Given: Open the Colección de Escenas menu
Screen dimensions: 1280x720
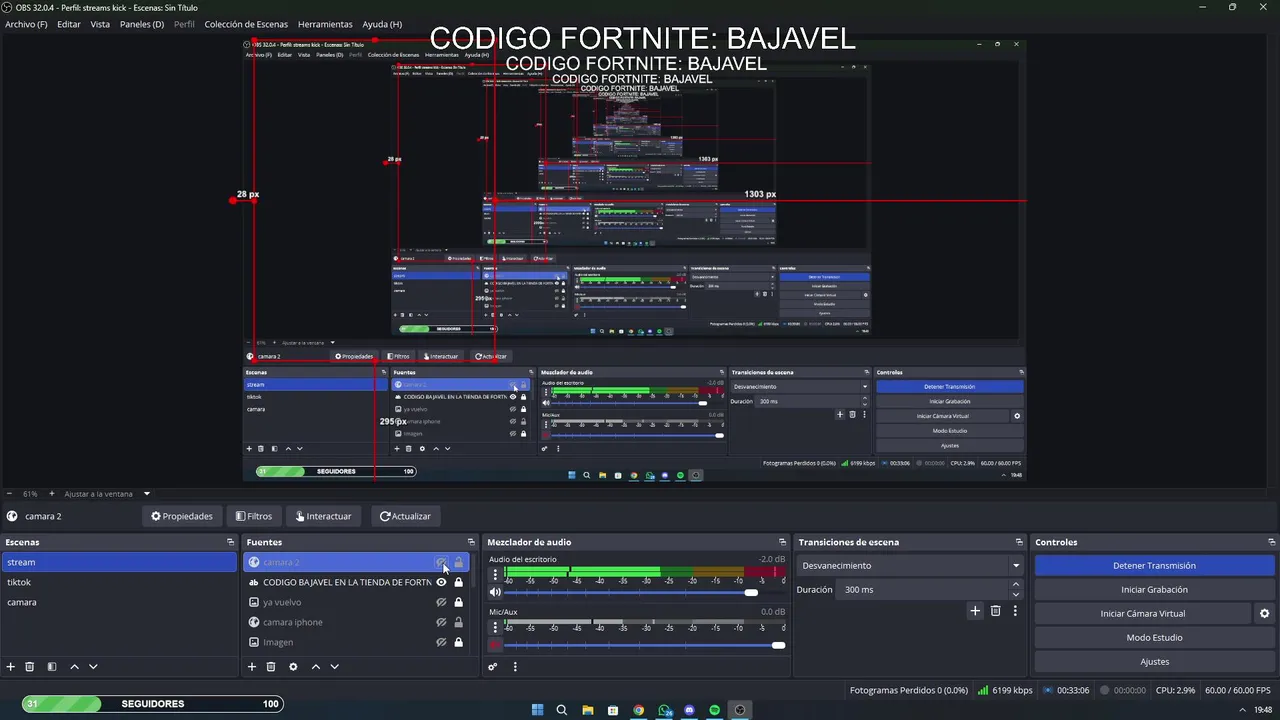Looking at the screenshot, I should [246, 24].
